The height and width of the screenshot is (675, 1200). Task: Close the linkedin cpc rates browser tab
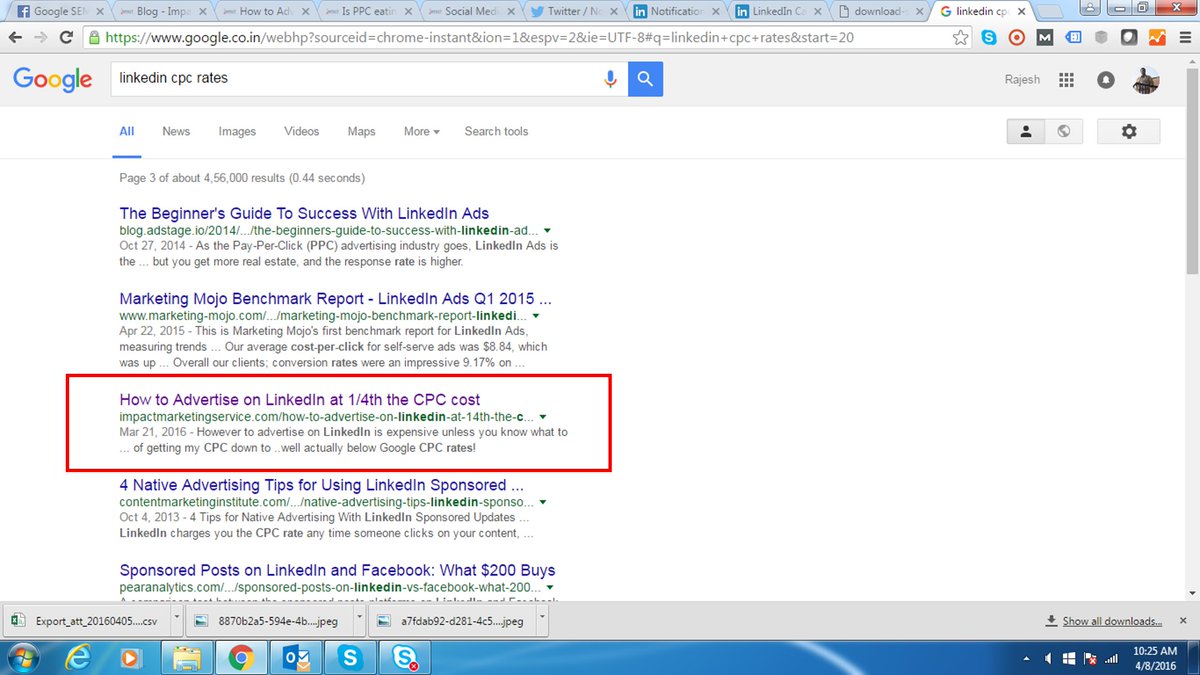pos(1020,12)
